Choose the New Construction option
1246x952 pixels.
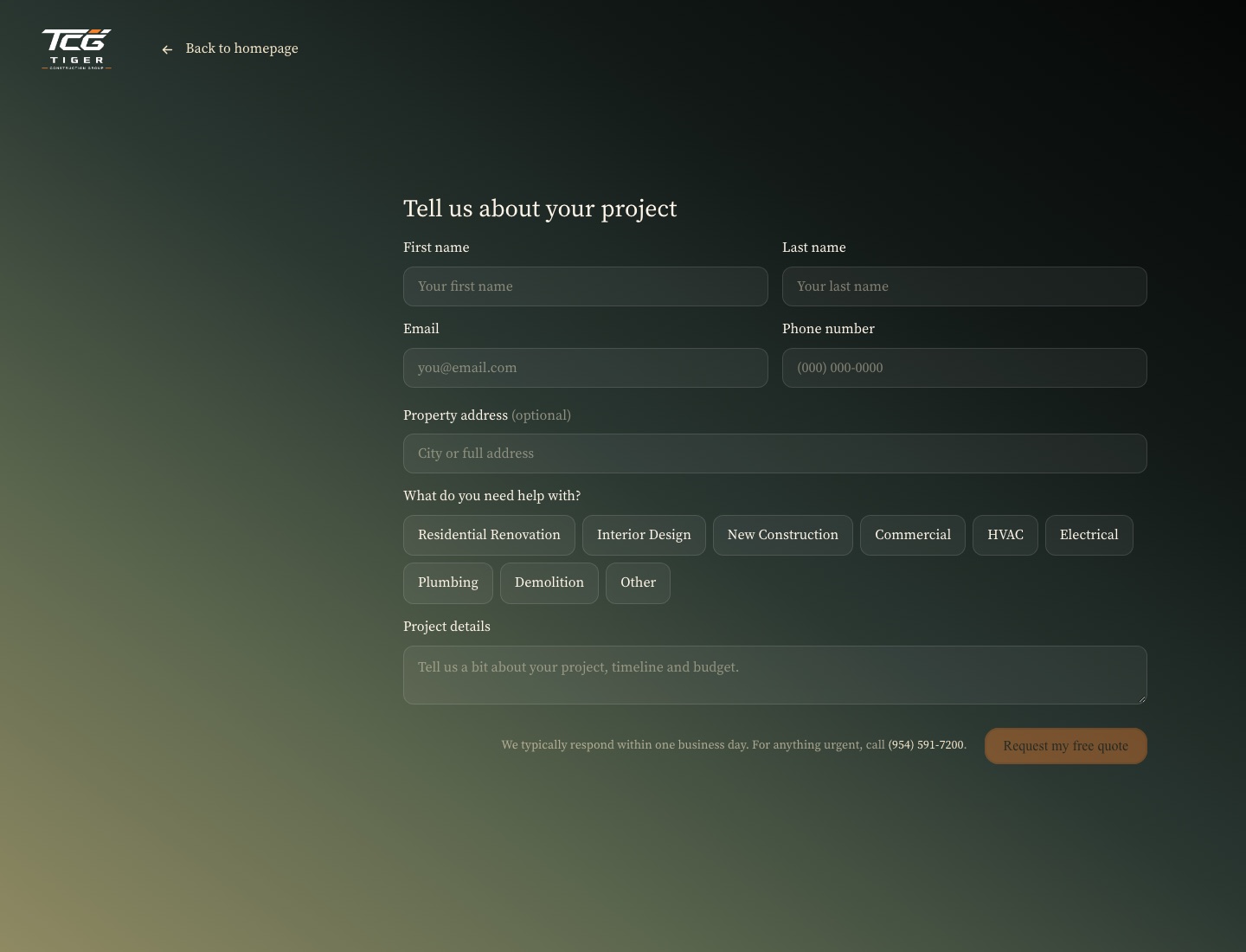pyautogui.click(x=783, y=535)
